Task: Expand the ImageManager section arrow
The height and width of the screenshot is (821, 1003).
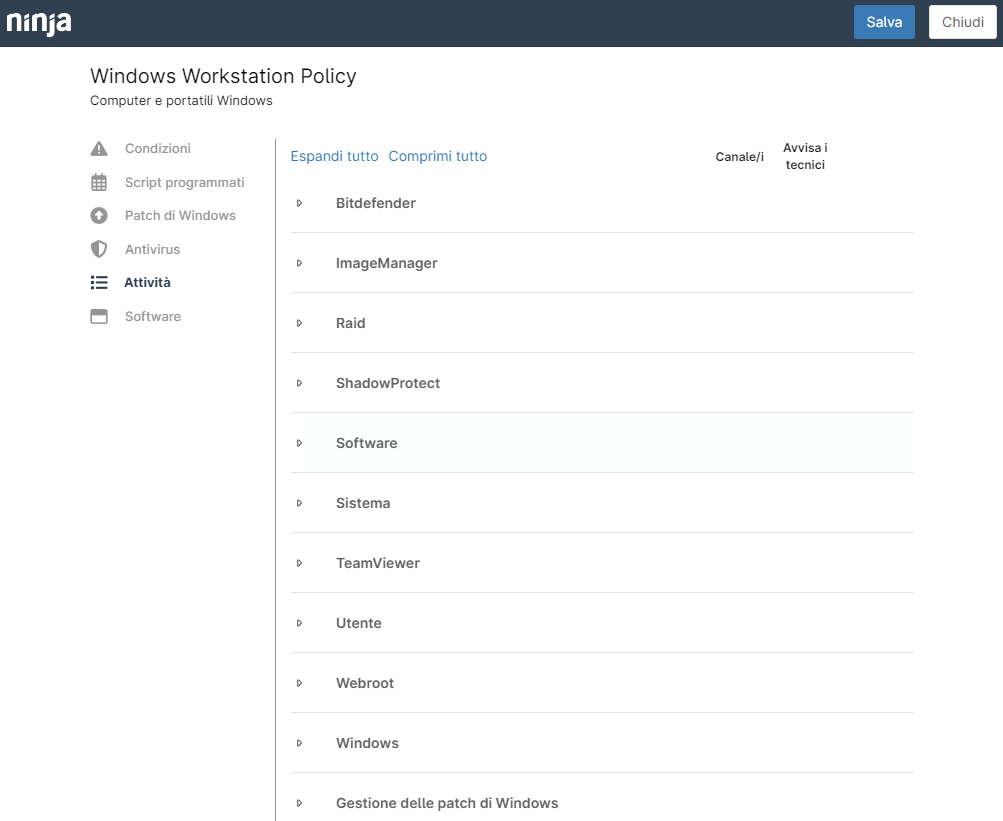Action: pyautogui.click(x=299, y=263)
